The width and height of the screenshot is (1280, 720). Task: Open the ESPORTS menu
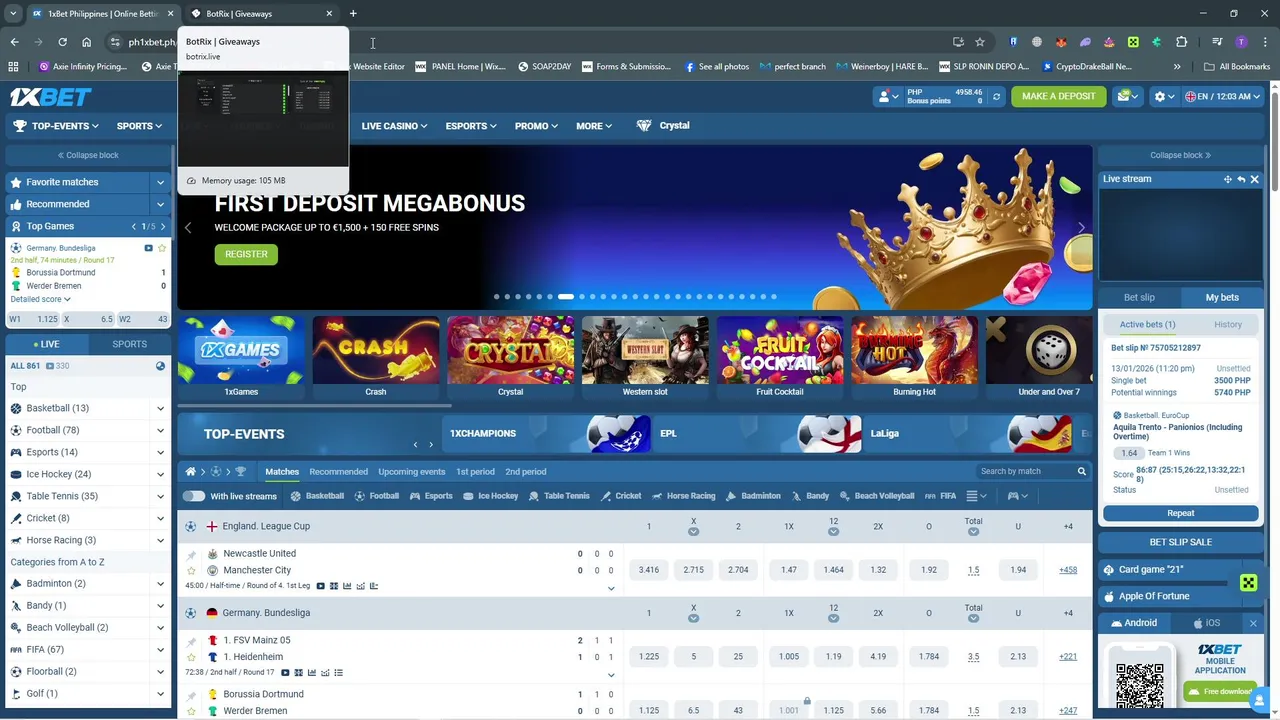pos(471,126)
